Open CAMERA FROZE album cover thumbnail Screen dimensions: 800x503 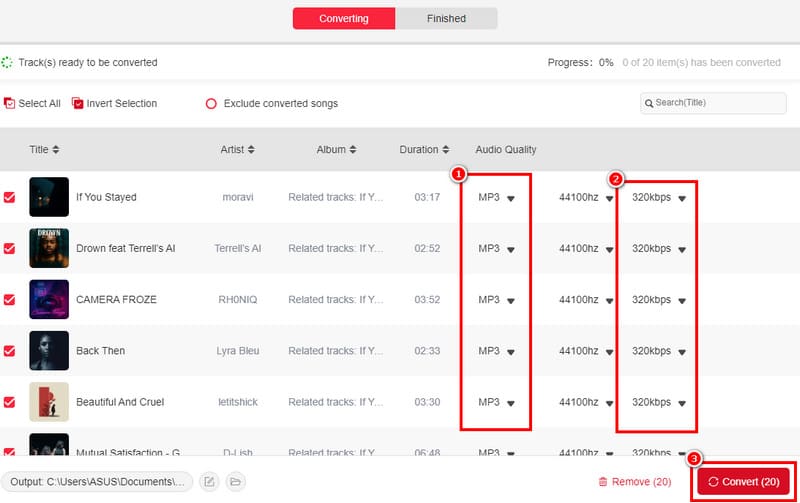coord(49,299)
